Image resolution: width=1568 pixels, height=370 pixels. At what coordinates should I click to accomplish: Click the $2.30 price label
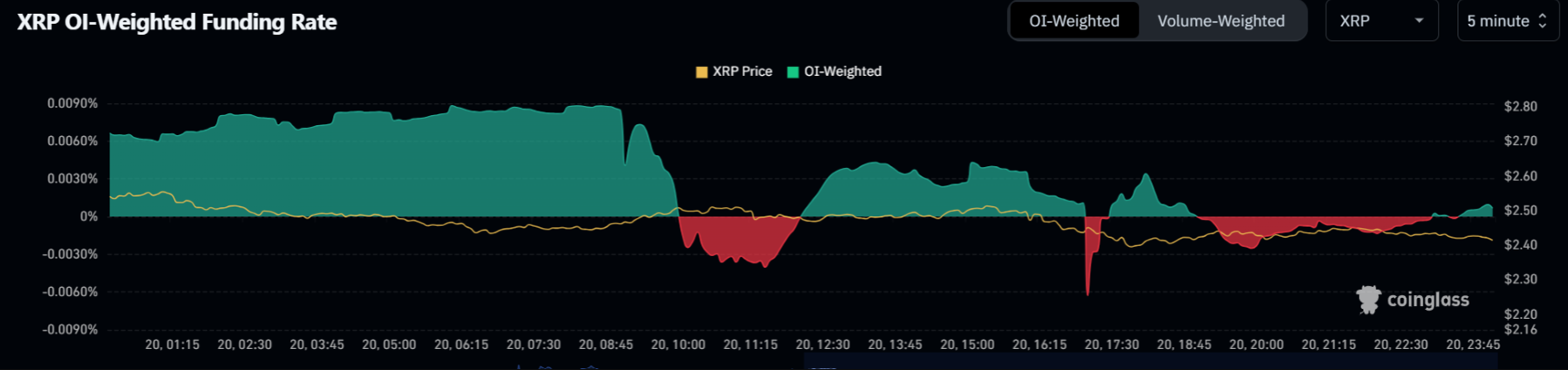(x=1521, y=279)
